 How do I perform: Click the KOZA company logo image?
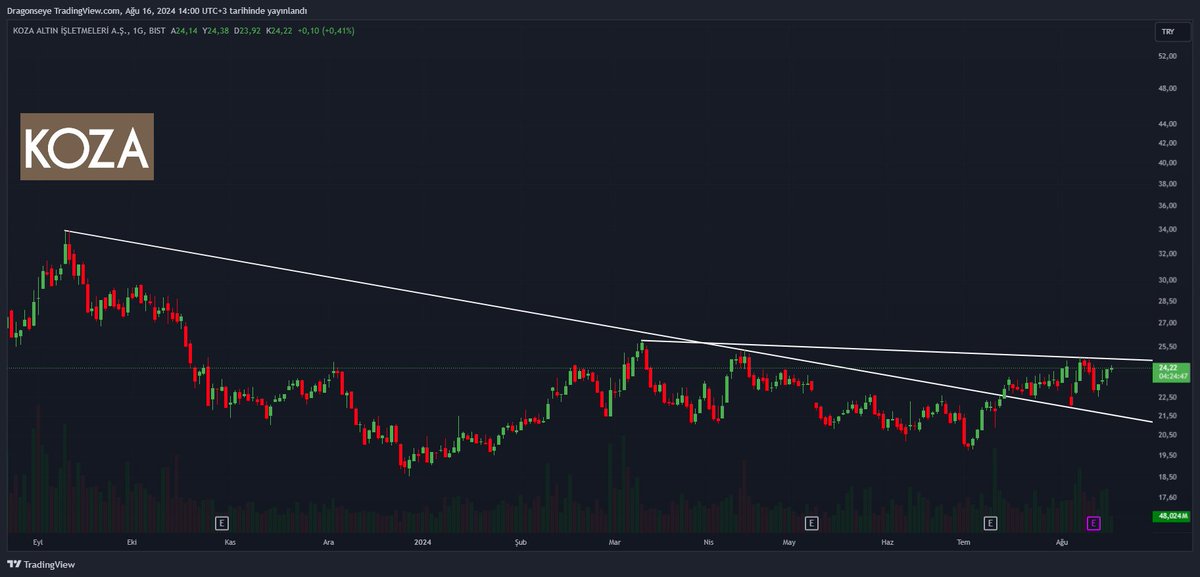click(87, 146)
